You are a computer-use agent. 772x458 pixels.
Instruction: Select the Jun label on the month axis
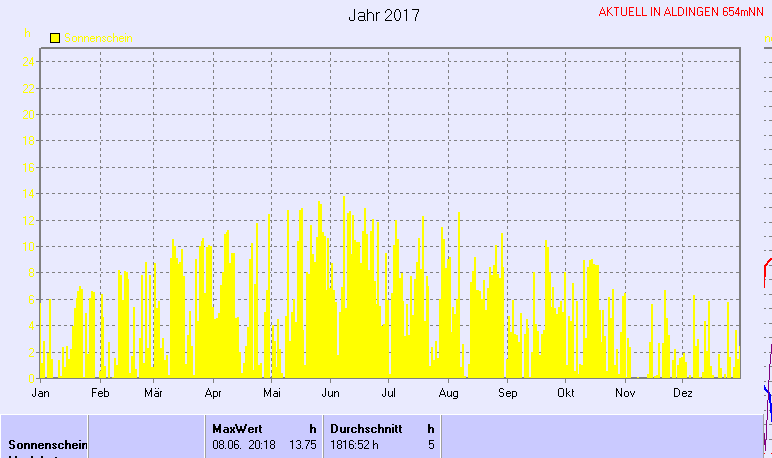pos(330,394)
